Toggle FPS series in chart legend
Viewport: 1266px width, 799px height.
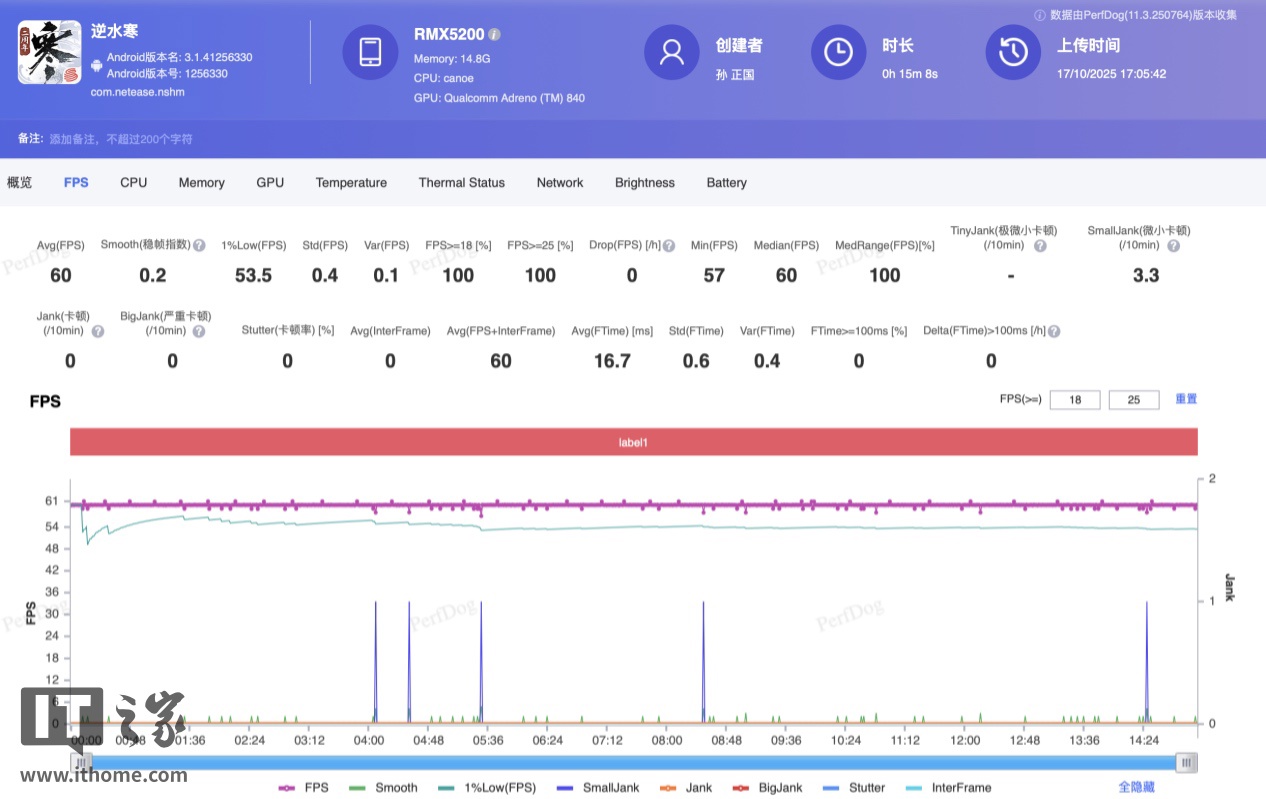[304, 788]
